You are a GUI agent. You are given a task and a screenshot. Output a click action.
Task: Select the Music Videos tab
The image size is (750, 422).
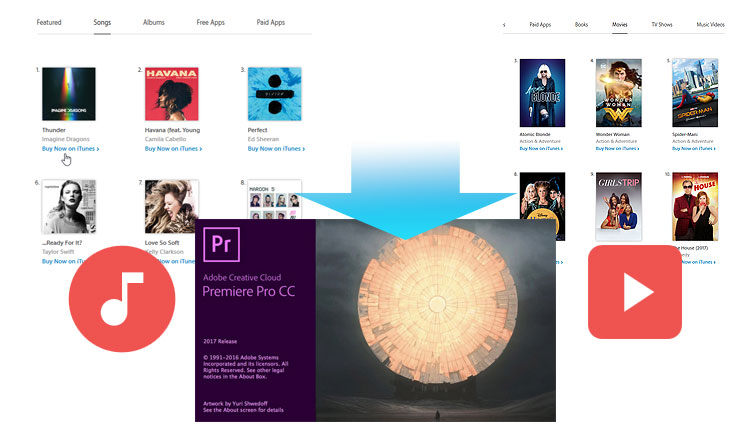click(x=710, y=23)
